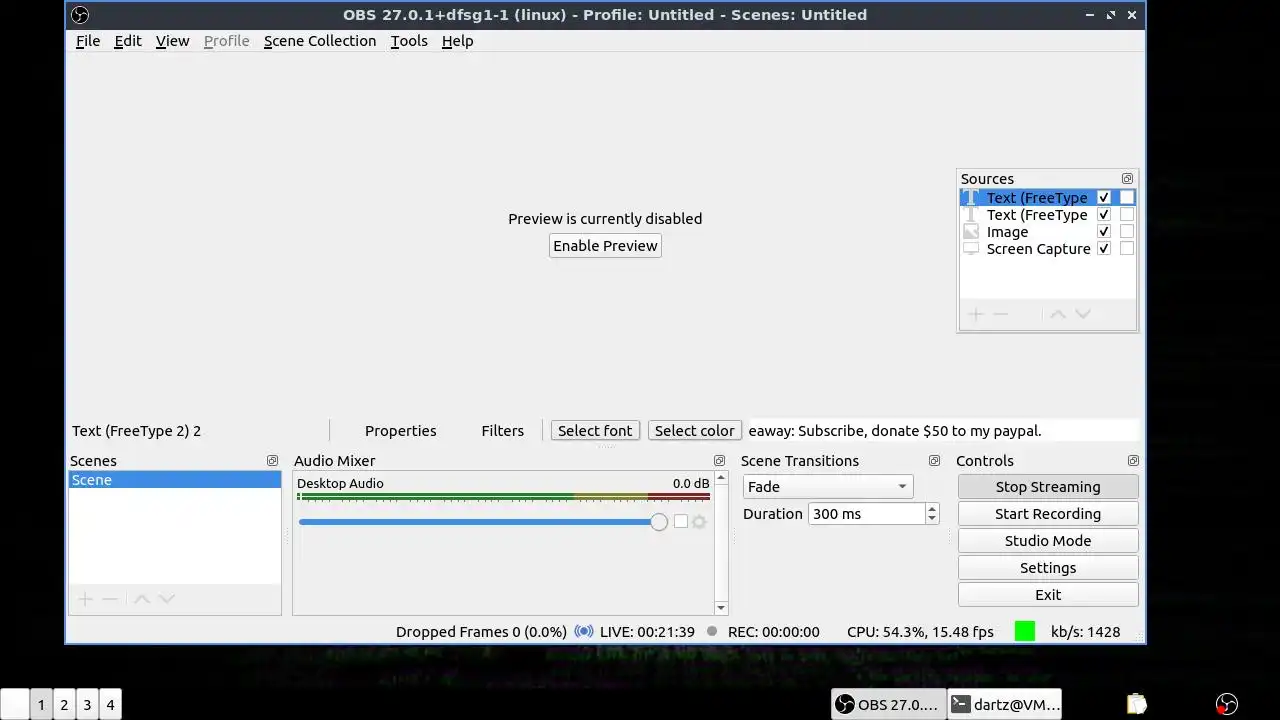1280x720 pixels.
Task: Open the clipboard tray icon
Action: point(1136,704)
